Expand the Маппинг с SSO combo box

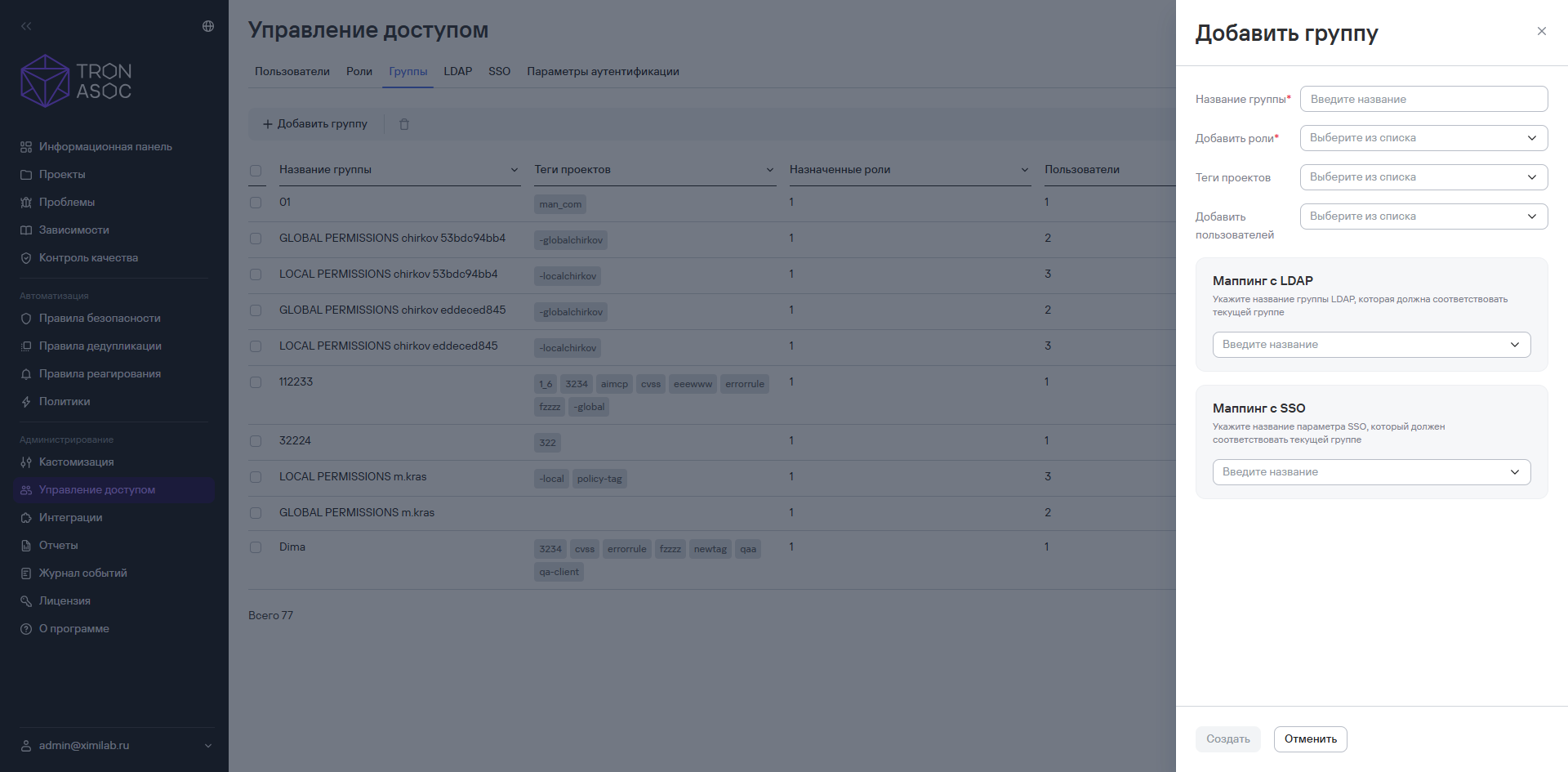pos(1371,472)
